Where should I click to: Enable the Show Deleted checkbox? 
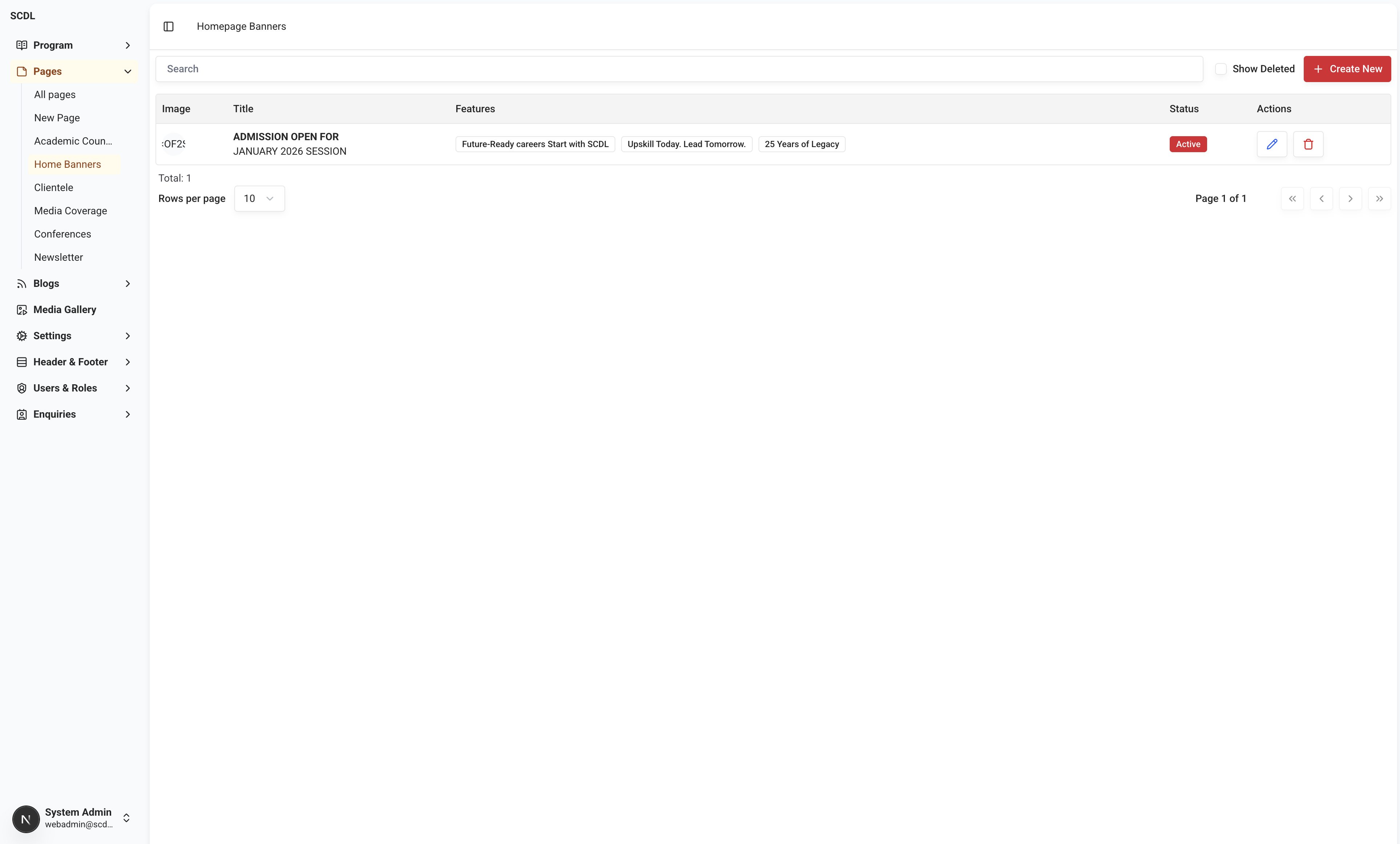click(x=1221, y=69)
